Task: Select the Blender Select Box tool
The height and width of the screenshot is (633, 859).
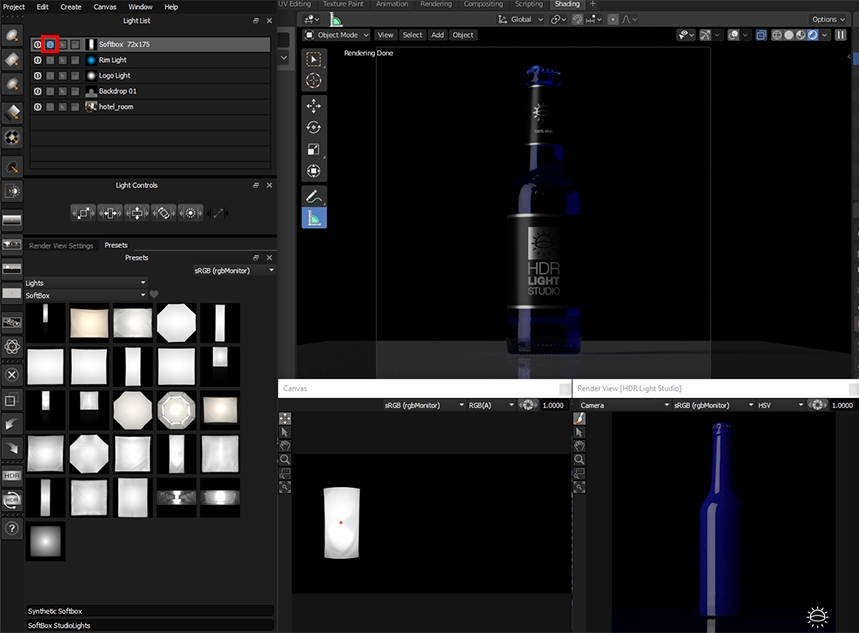Action: 313,59
